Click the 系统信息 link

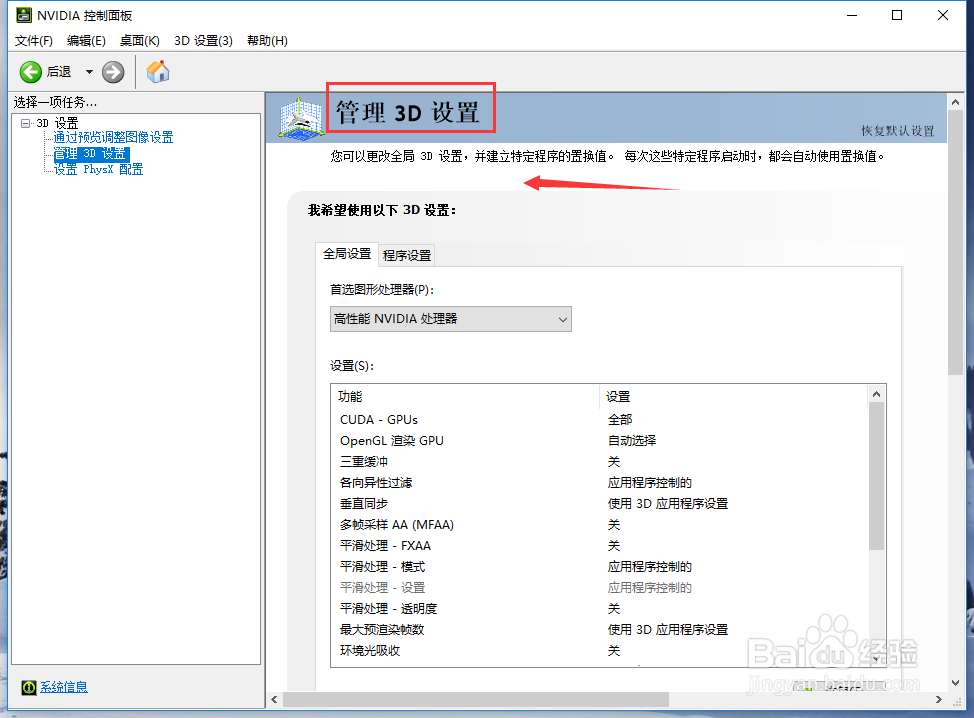(x=64, y=687)
